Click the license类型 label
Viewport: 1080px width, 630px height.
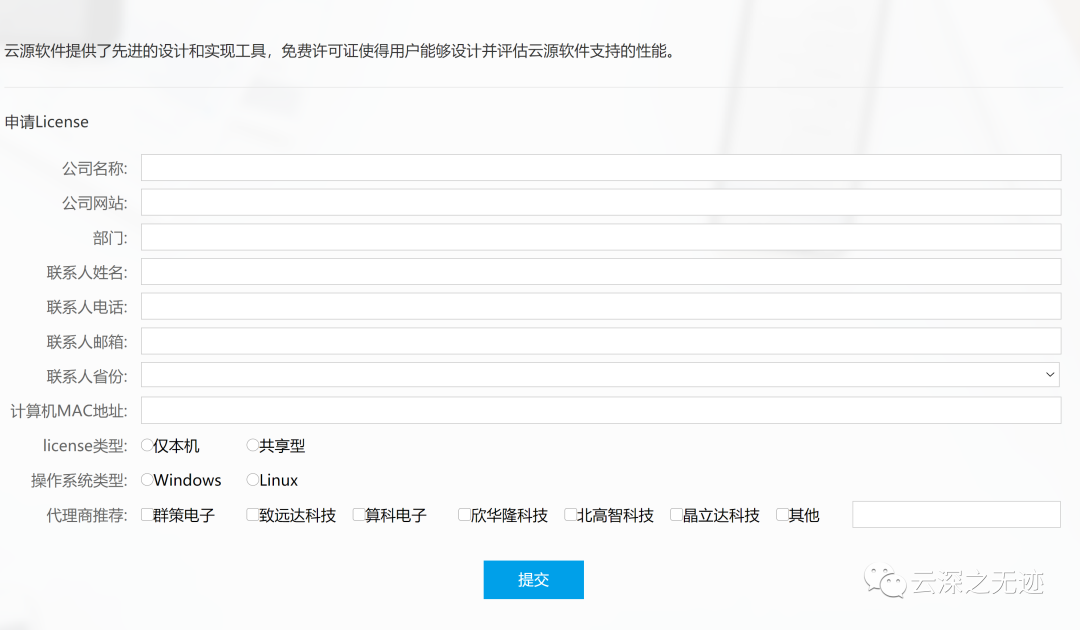tap(85, 446)
